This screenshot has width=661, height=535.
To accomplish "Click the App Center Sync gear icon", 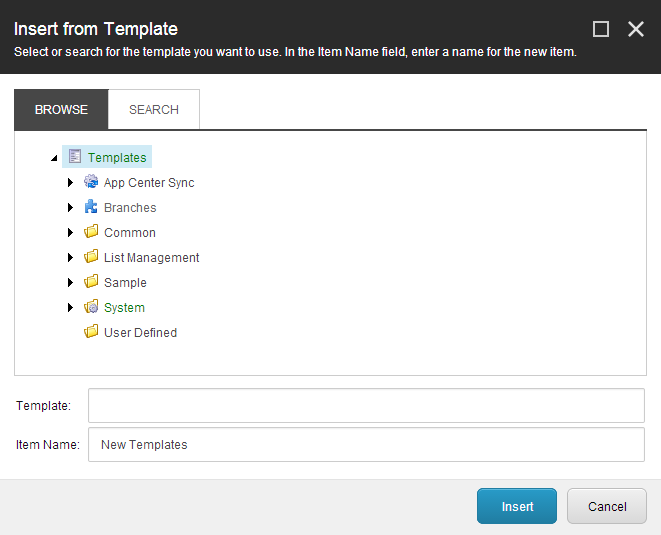I will (x=91, y=182).
